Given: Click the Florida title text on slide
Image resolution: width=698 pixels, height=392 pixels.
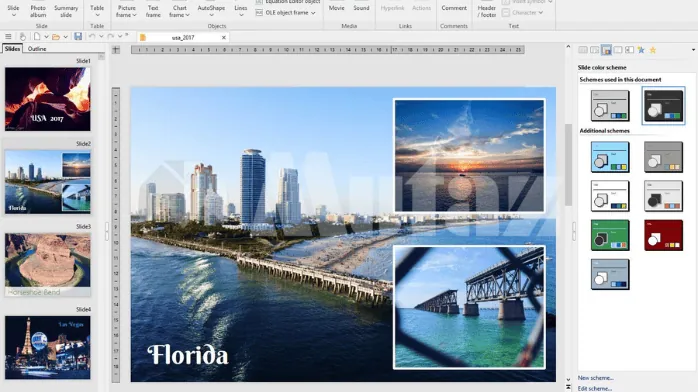Looking at the screenshot, I should [188, 355].
